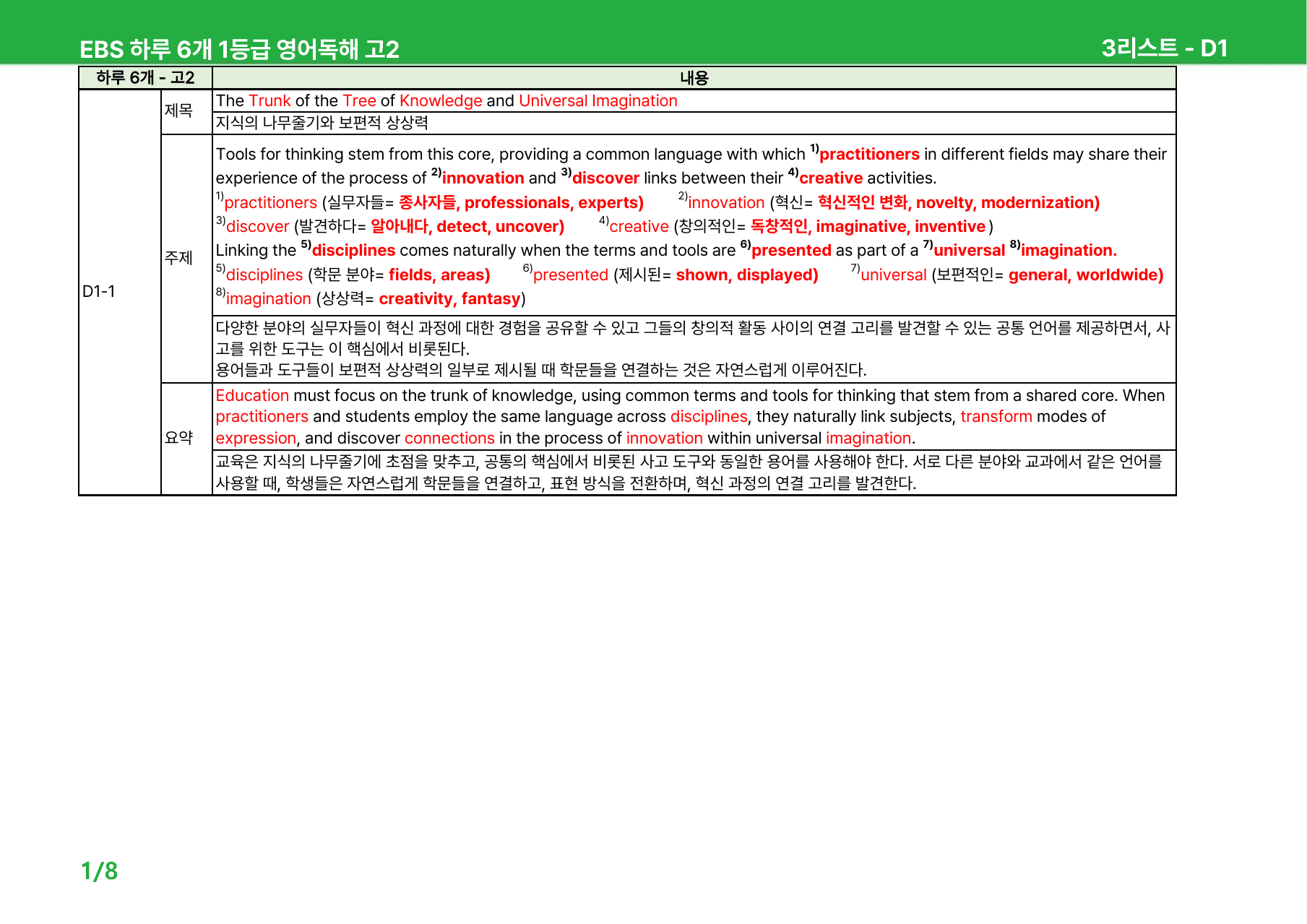Click the page number '1/8'
This screenshot has height=924, width=1307.
tap(99, 871)
